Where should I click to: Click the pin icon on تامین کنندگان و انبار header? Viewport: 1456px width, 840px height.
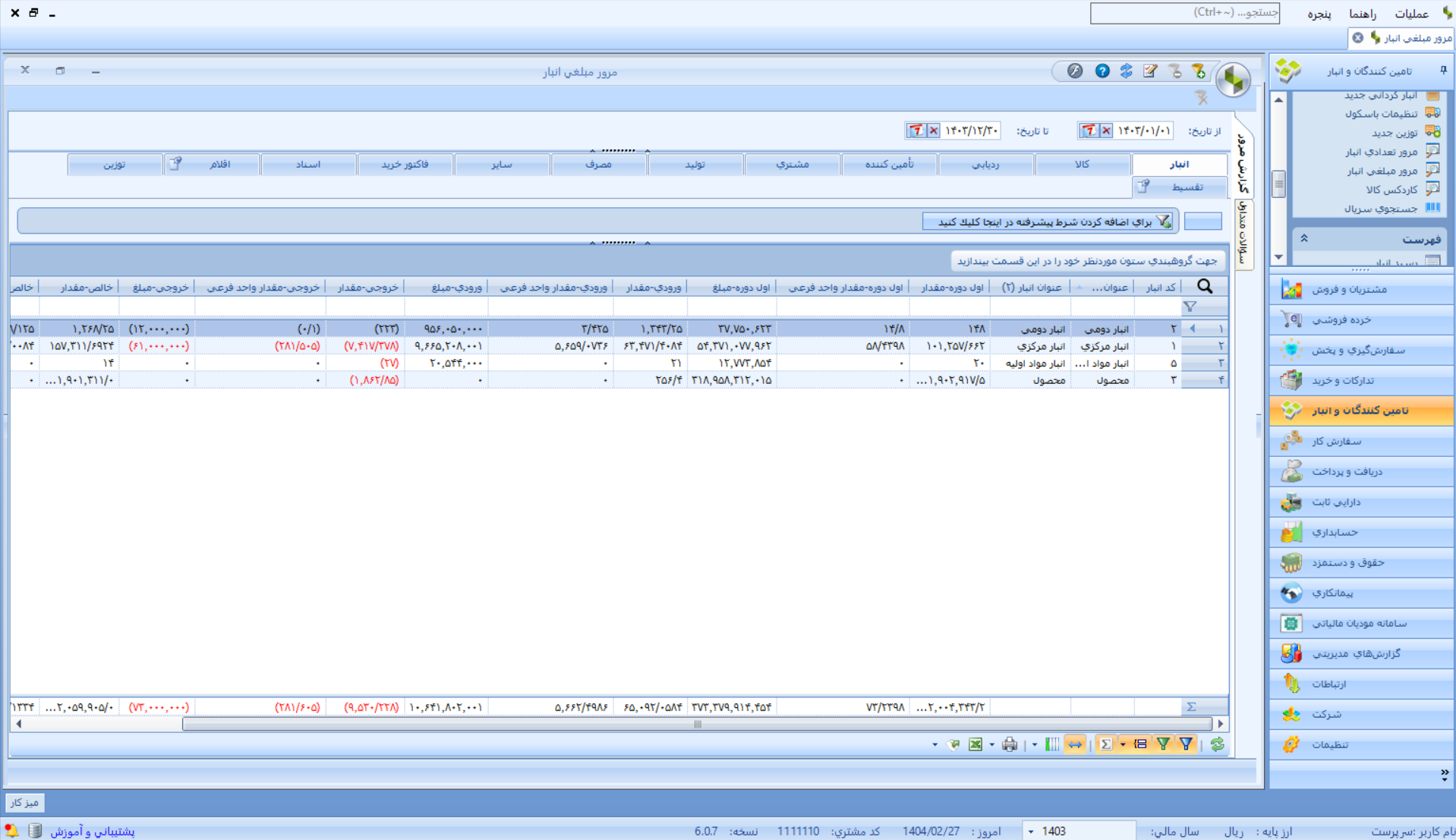(x=1444, y=71)
